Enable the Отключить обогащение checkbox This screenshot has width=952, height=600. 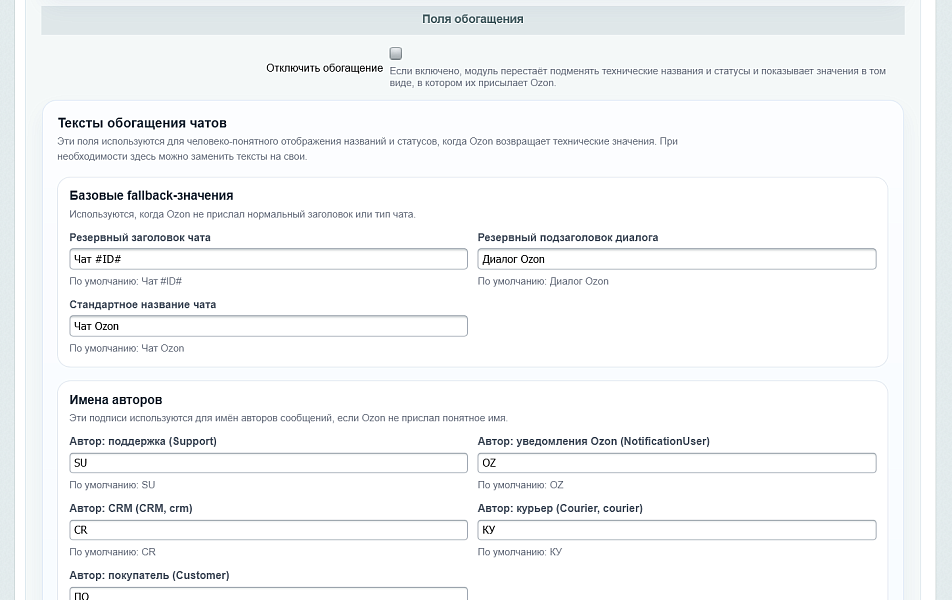(396, 53)
